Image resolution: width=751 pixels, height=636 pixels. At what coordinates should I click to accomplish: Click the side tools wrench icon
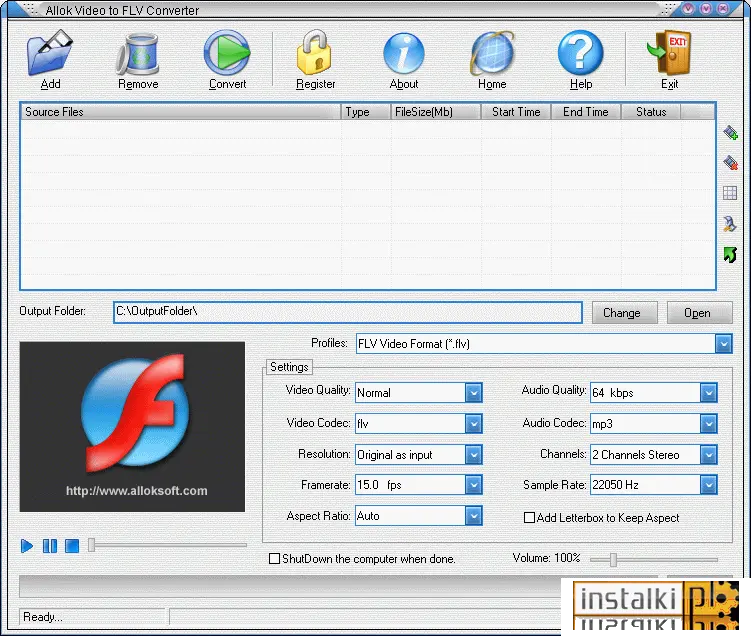tap(730, 224)
